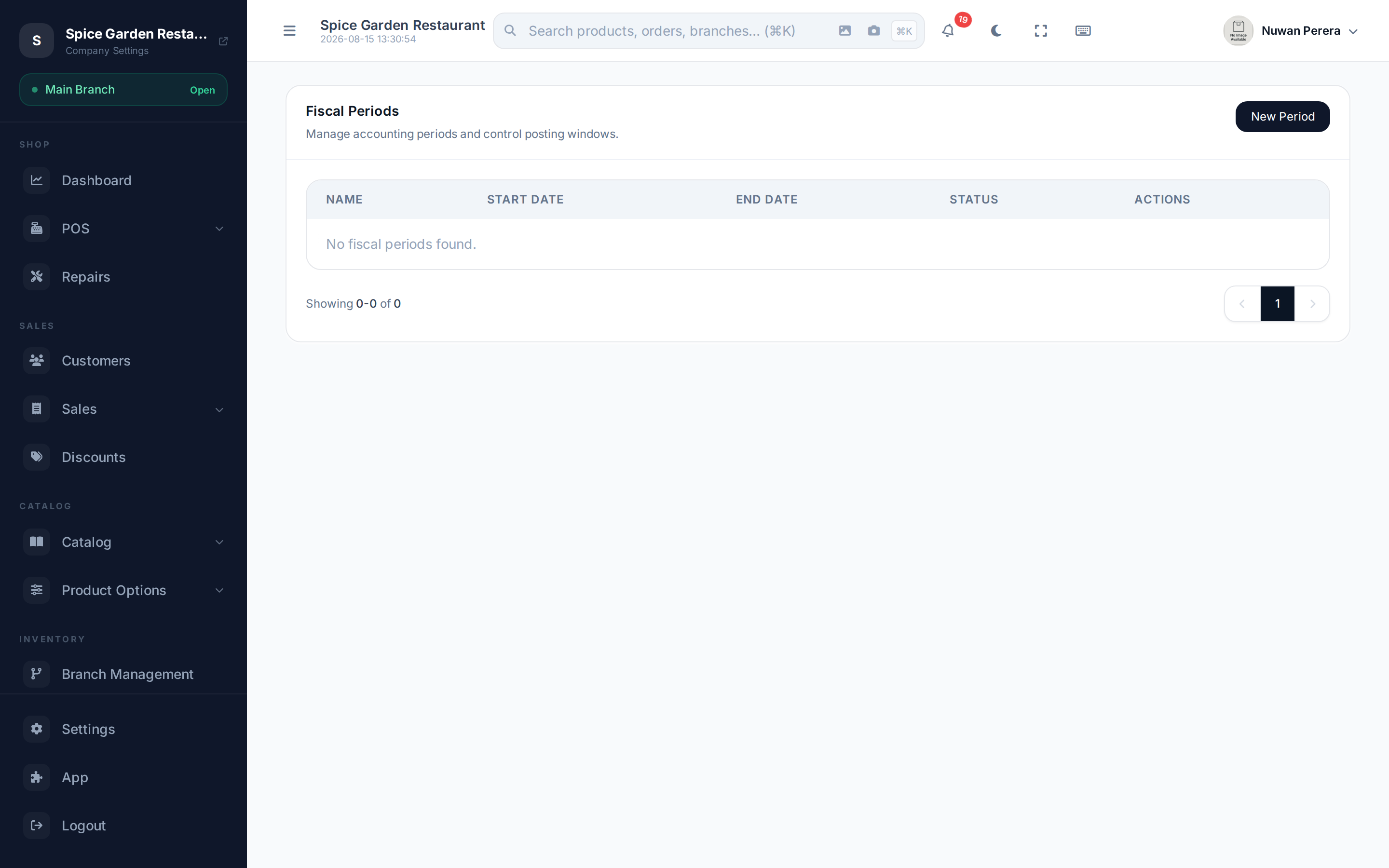1389x868 pixels.
Task: Open notifications bell with 19 badge
Action: 948,30
